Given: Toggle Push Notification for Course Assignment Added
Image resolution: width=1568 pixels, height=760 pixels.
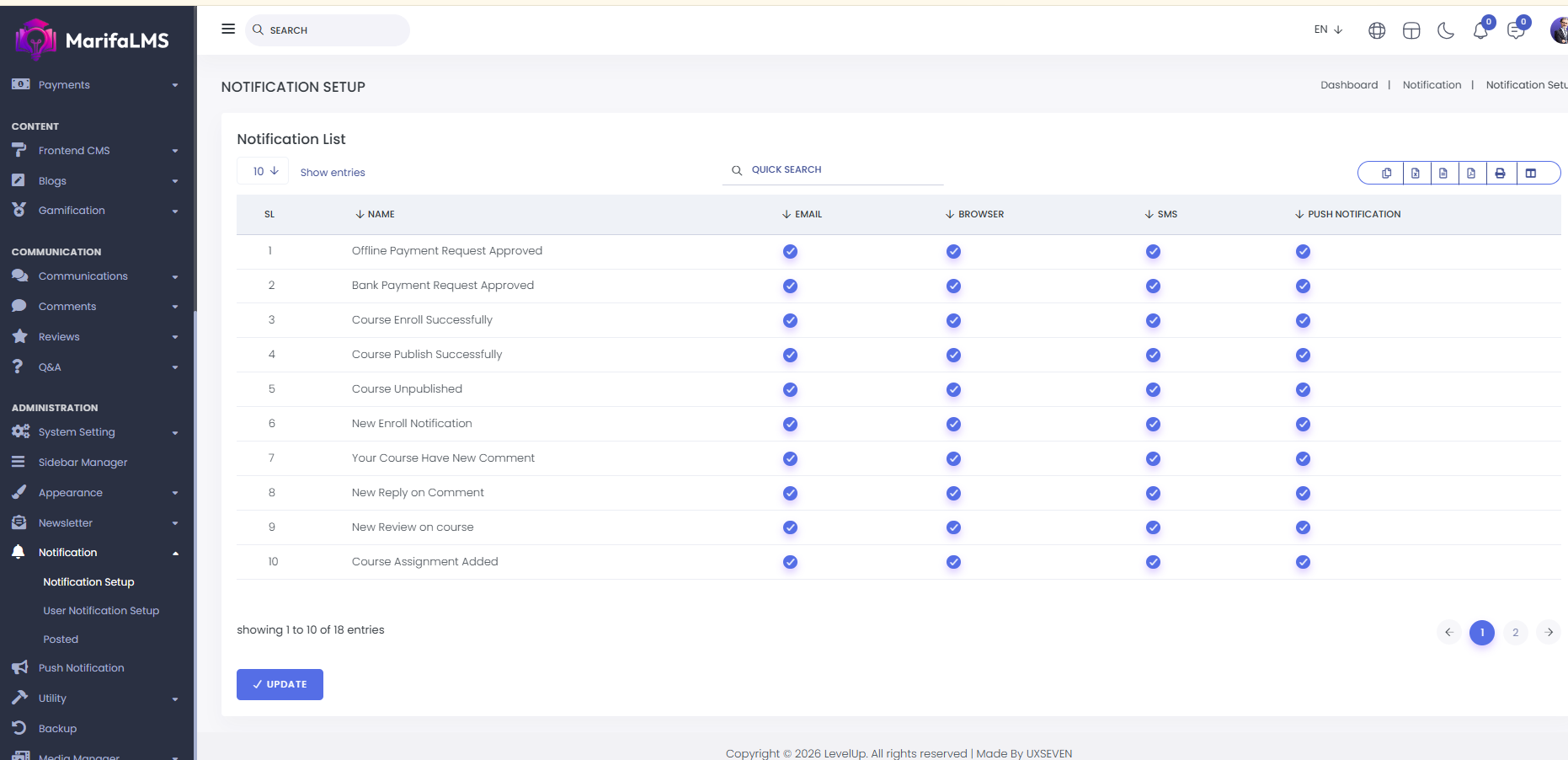Looking at the screenshot, I should 1303,562.
